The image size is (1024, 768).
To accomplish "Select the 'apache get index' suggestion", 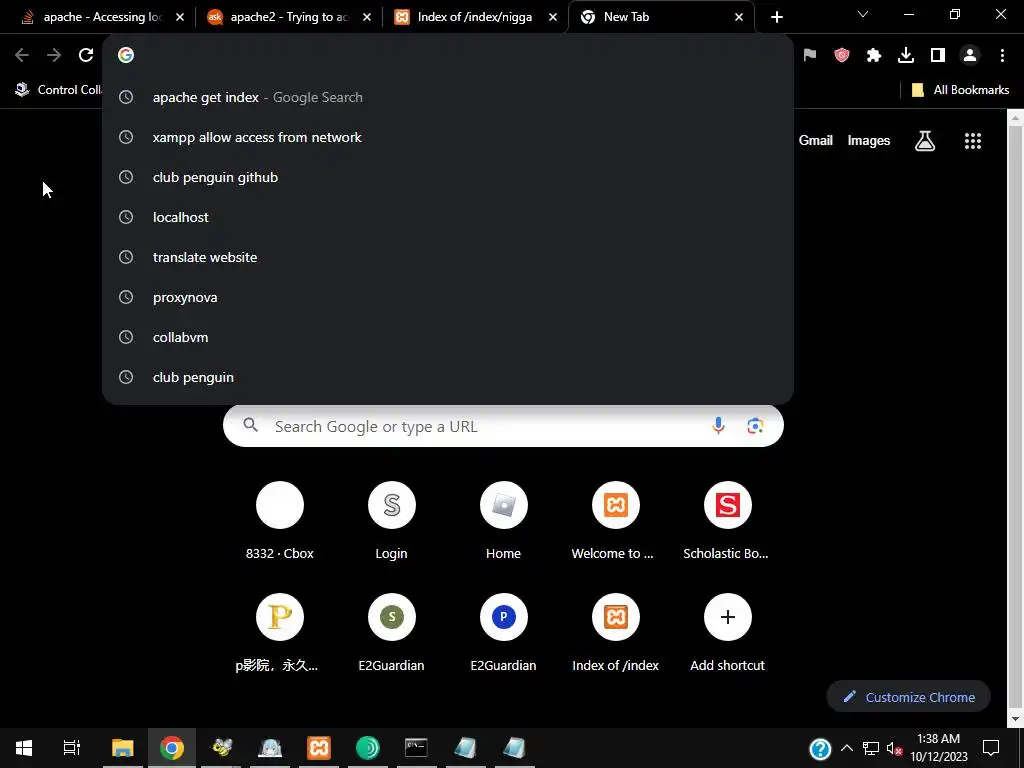I will (x=448, y=97).
